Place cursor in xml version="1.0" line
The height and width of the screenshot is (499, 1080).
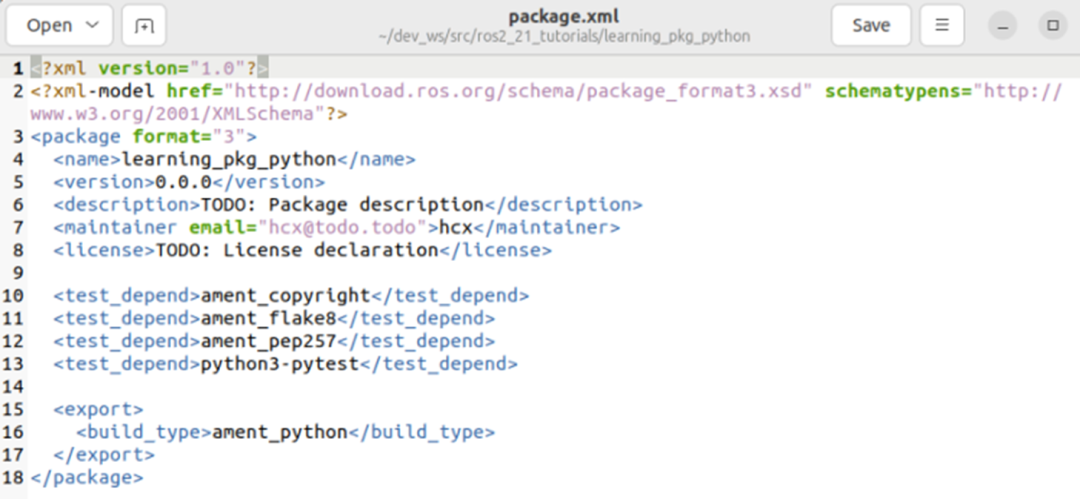point(149,68)
